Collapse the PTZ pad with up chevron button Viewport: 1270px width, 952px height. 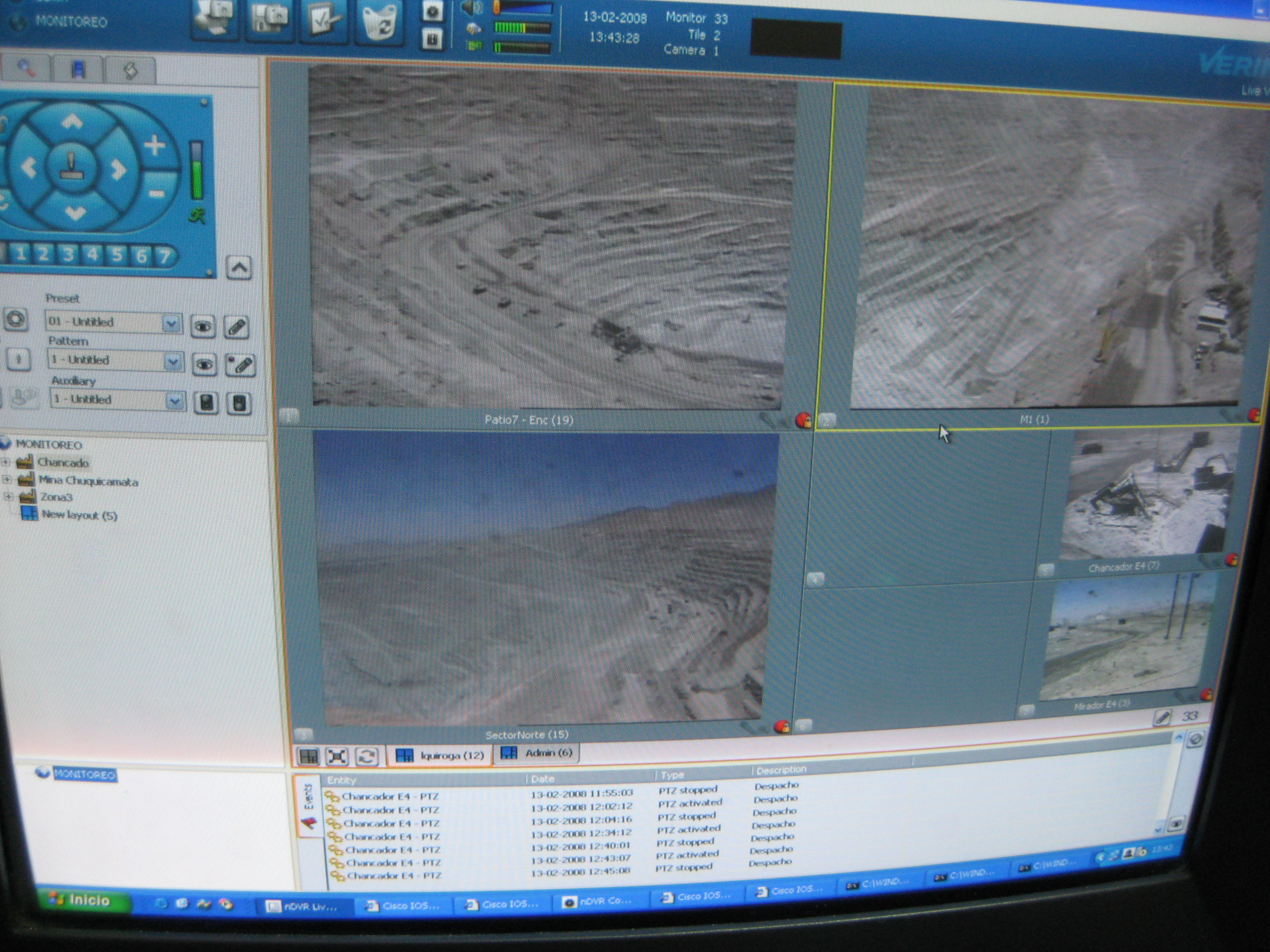tap(239, 267)
